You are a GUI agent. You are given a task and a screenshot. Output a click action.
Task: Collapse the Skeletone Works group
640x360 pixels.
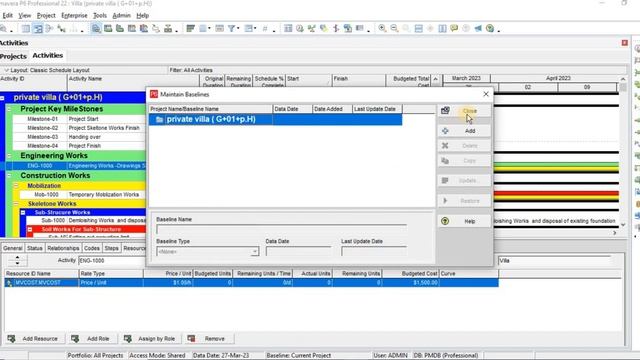(16, 204)
